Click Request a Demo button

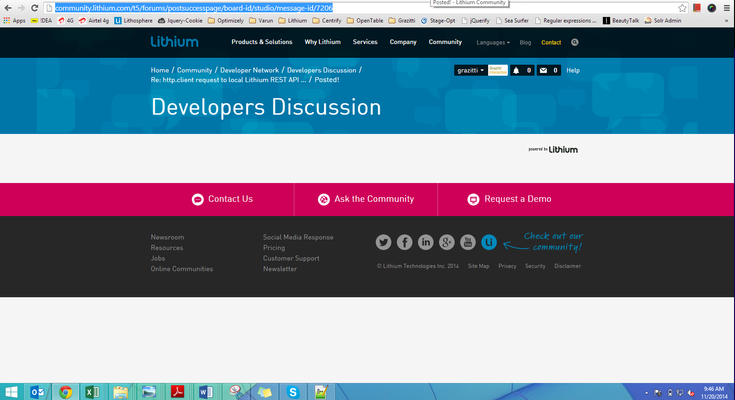[x=509, y=199]
